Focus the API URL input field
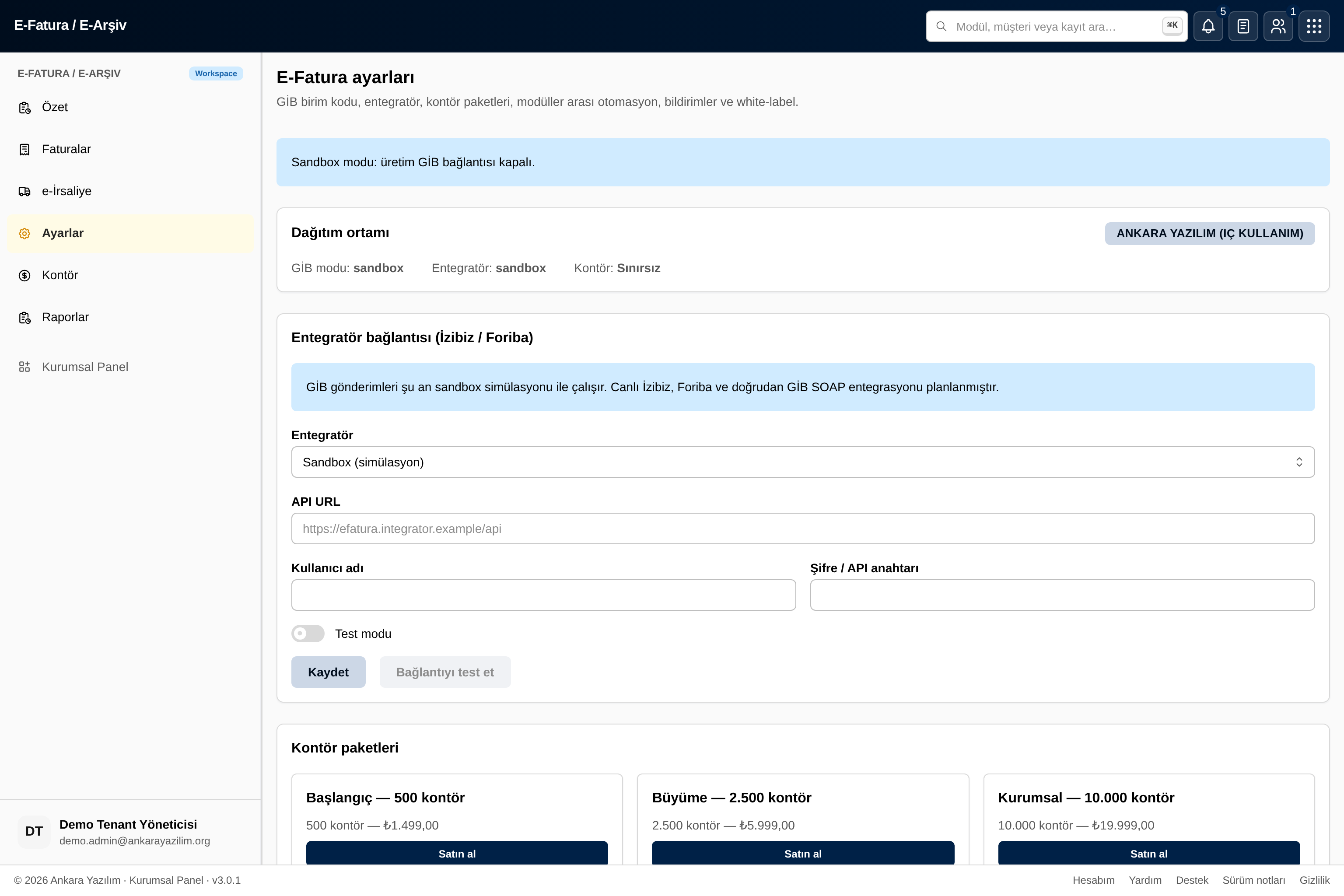This screenshot has width=1344, height=896. click(803, 528)
